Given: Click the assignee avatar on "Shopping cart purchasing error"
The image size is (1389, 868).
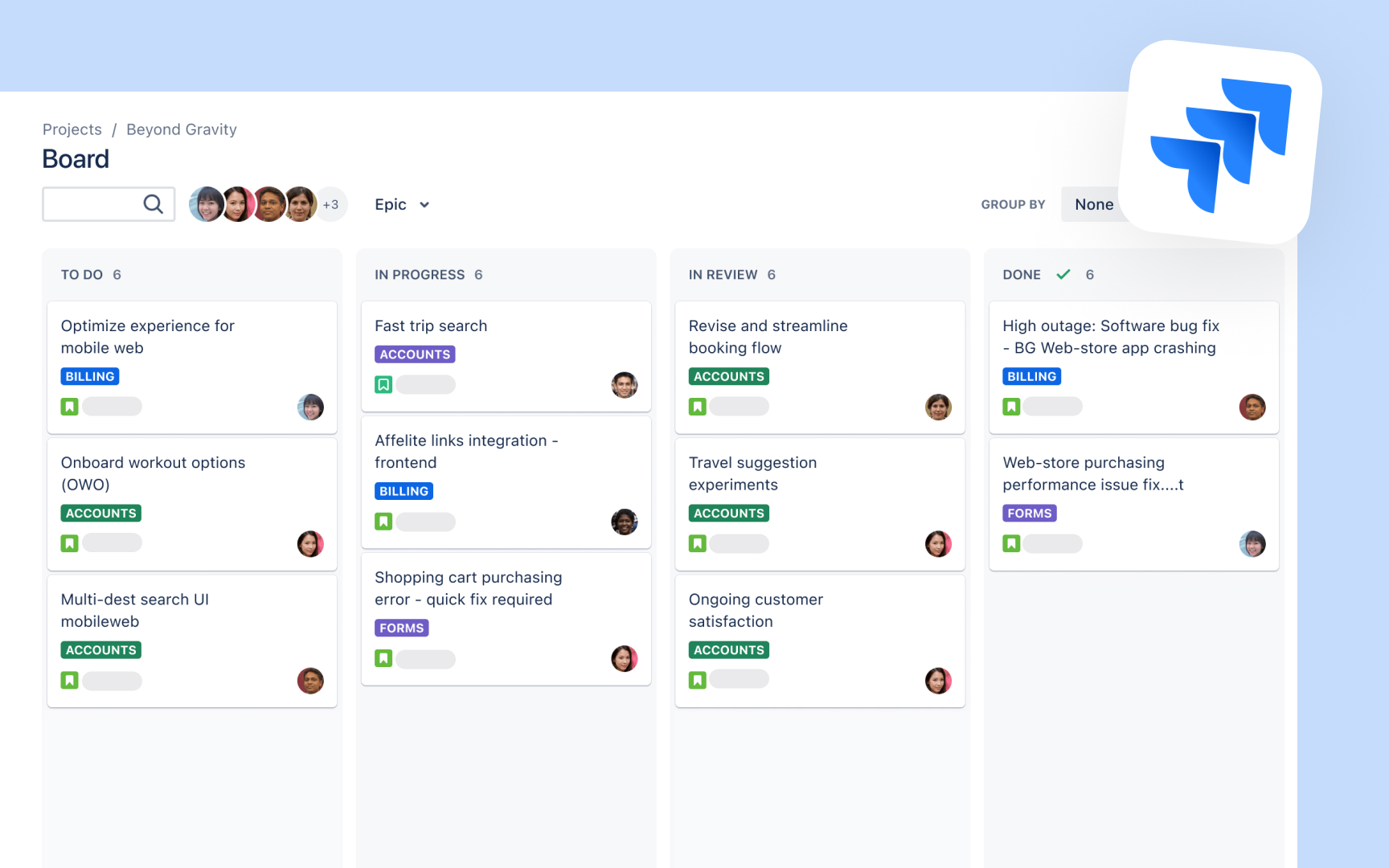Looking at the screenshot, I should [625, 658].
